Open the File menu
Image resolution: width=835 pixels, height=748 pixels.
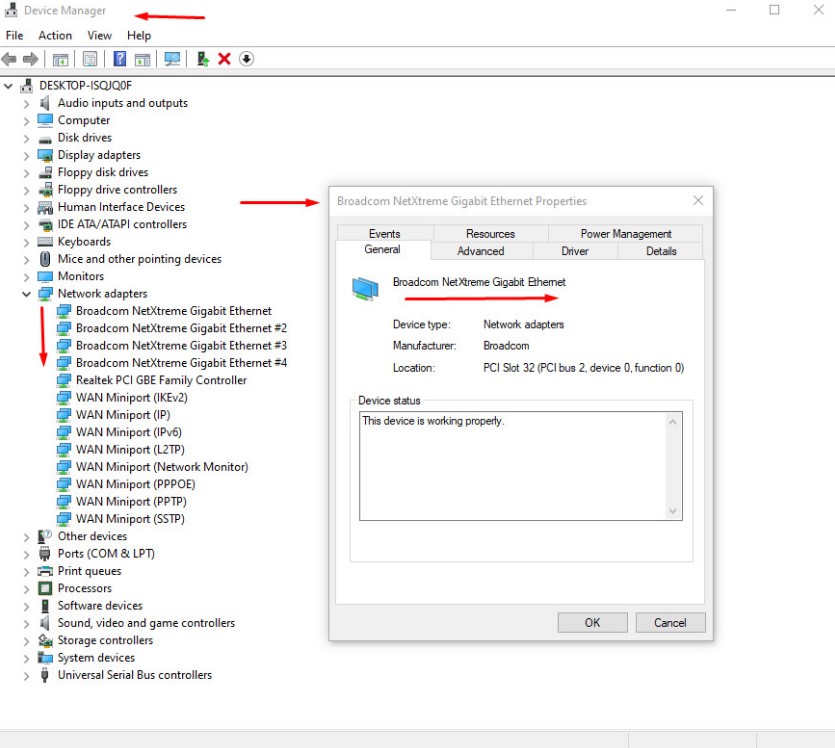pos(14,36)
